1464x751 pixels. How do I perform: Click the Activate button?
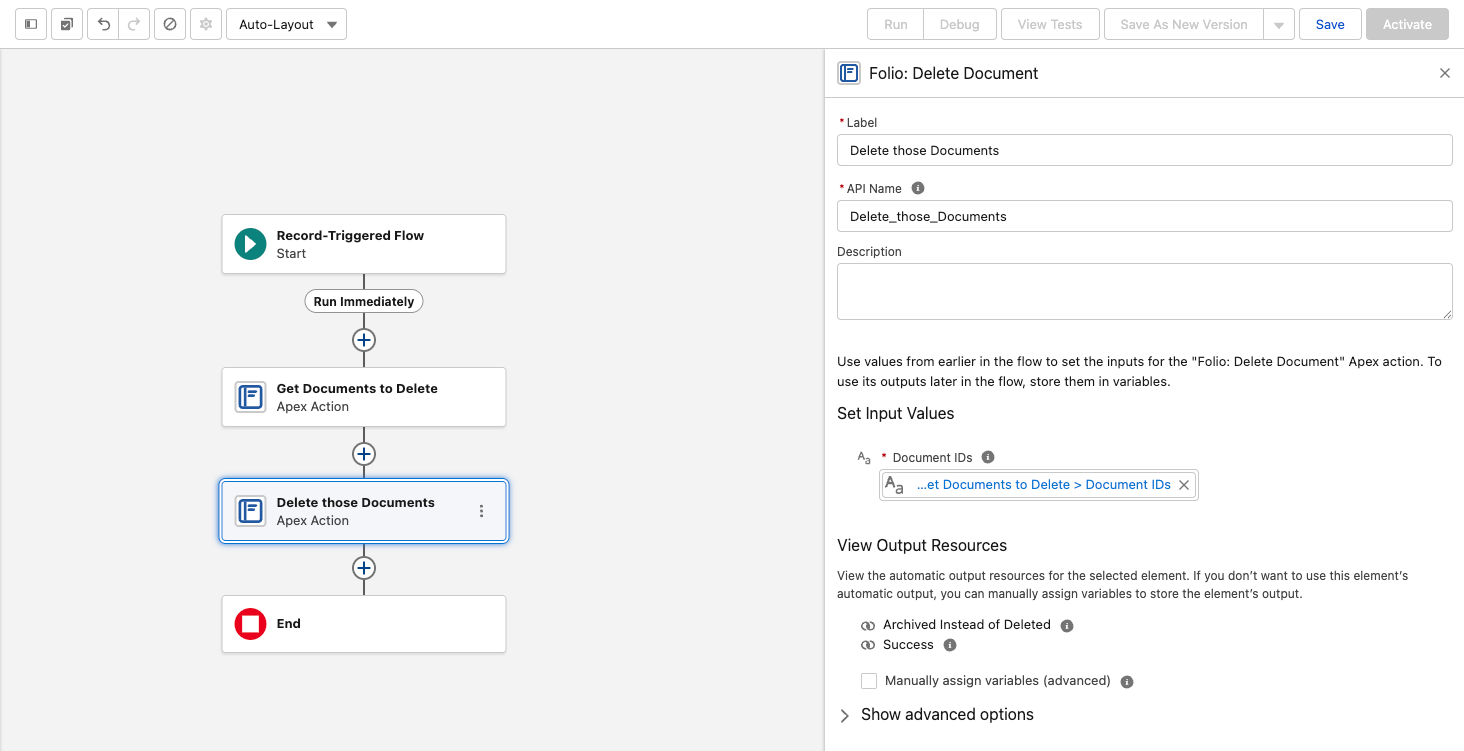1407,24
